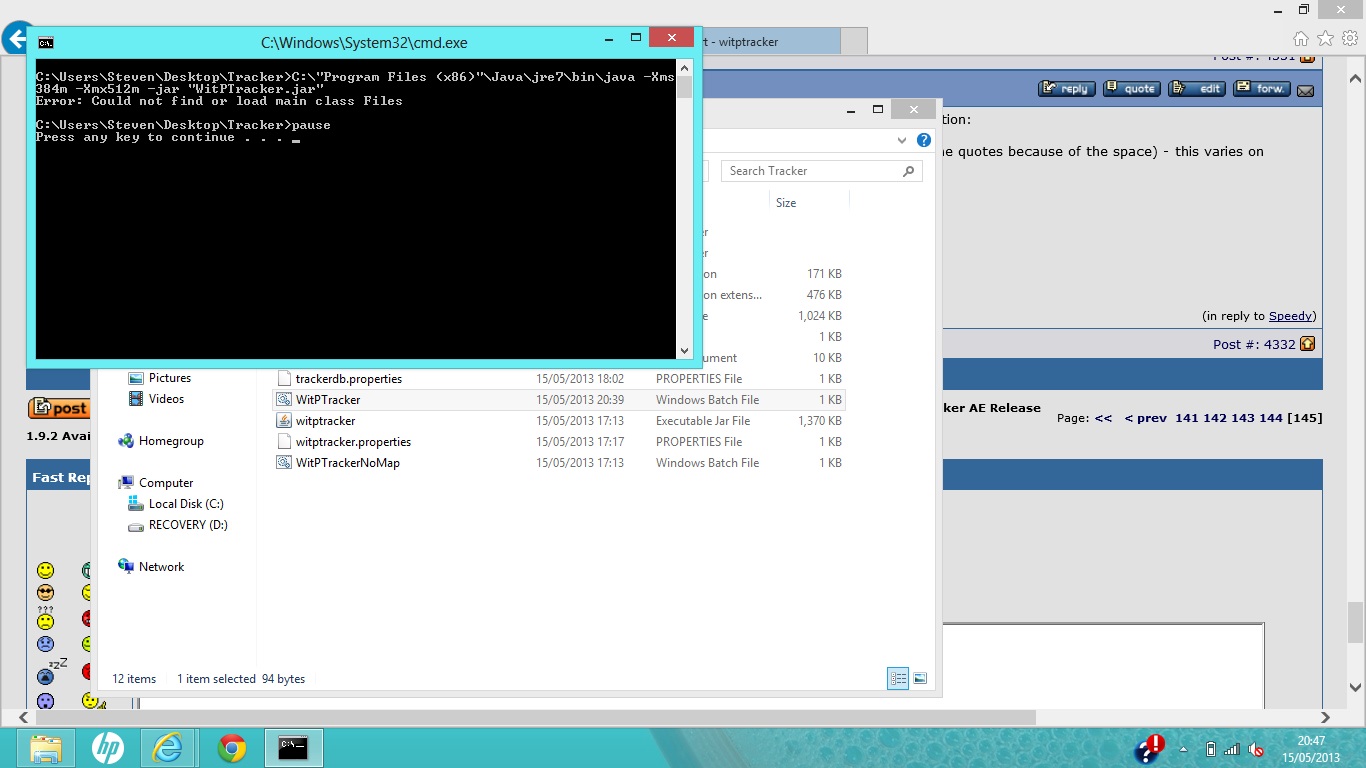
Task: Click the muted volume tray icon
Action: (1255, 749)
